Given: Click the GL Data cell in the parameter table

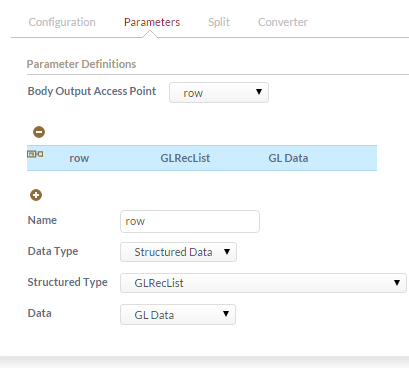Looking at the screenshot, I should 288,158.
